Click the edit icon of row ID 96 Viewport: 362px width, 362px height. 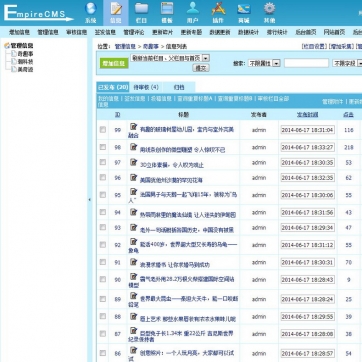[x=134, y=177]
